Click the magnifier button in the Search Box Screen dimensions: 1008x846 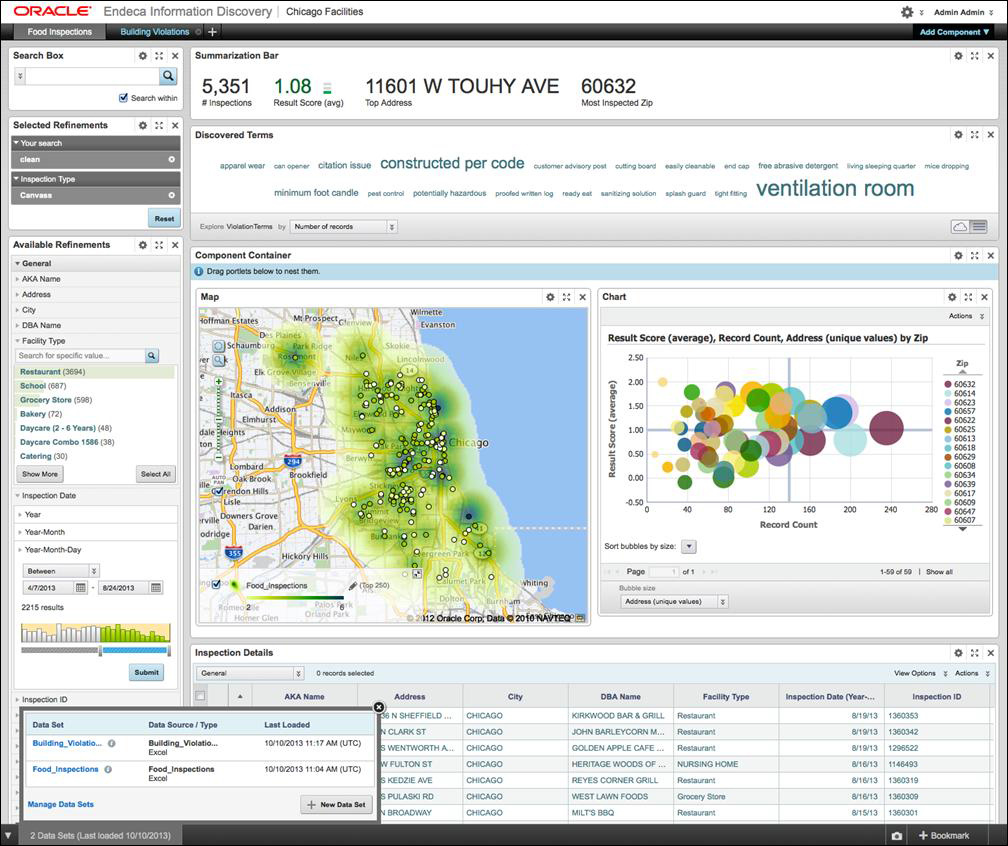click(168, 76)
